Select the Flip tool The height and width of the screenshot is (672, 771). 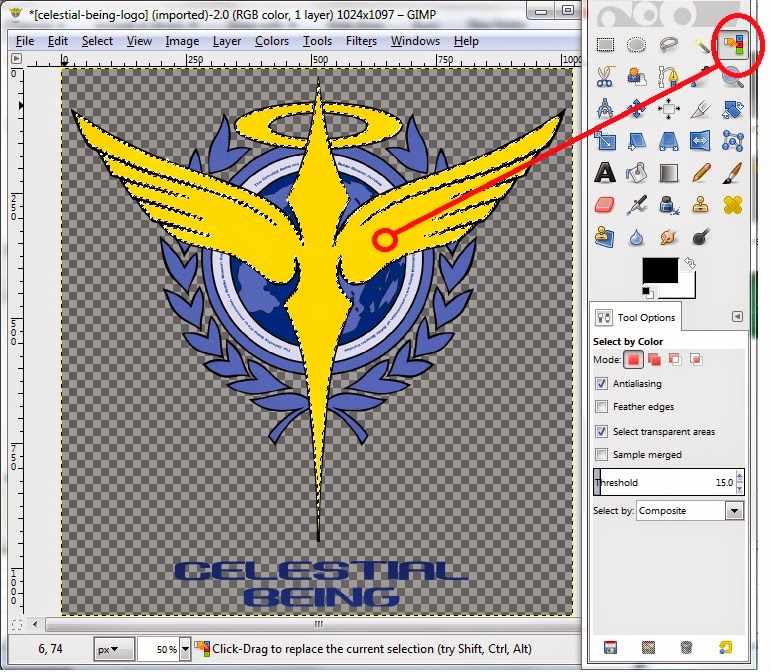tap(701, 141)
